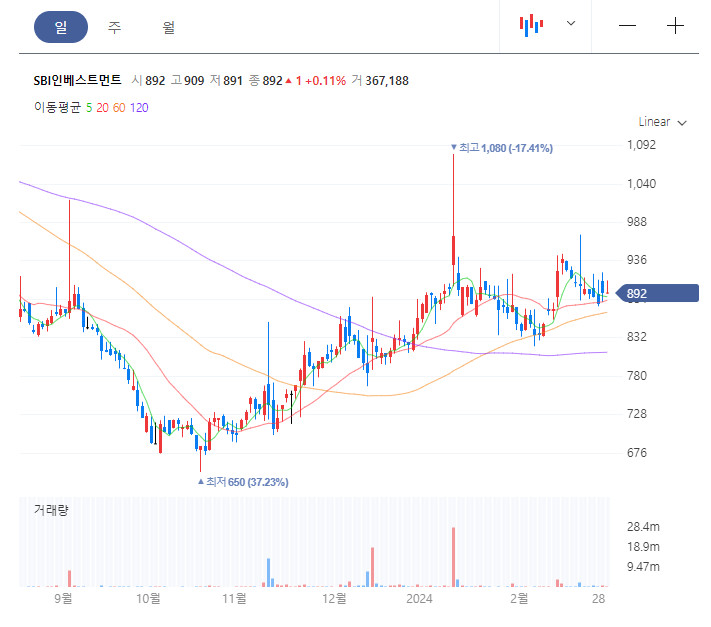Open the Linear scale dropdown
Image resolution: width=711 pixels, height=627 pixels.
(662, 122)
